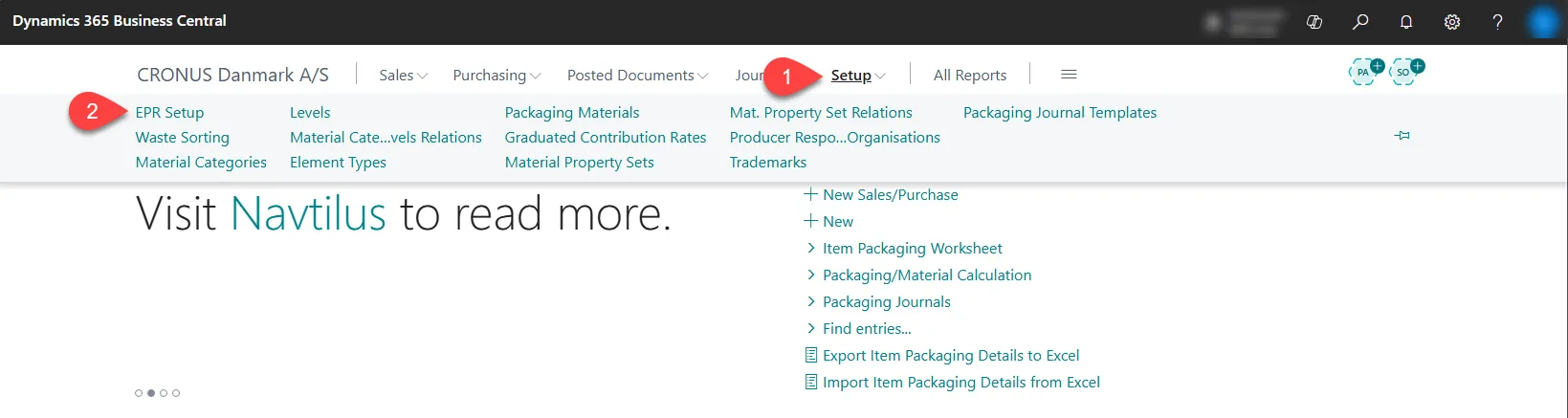Select the last carousel dot indicator
Image resolution: width=1568 pixels, height=418 pixels.
pyautogui.click(x=176, y=393)
